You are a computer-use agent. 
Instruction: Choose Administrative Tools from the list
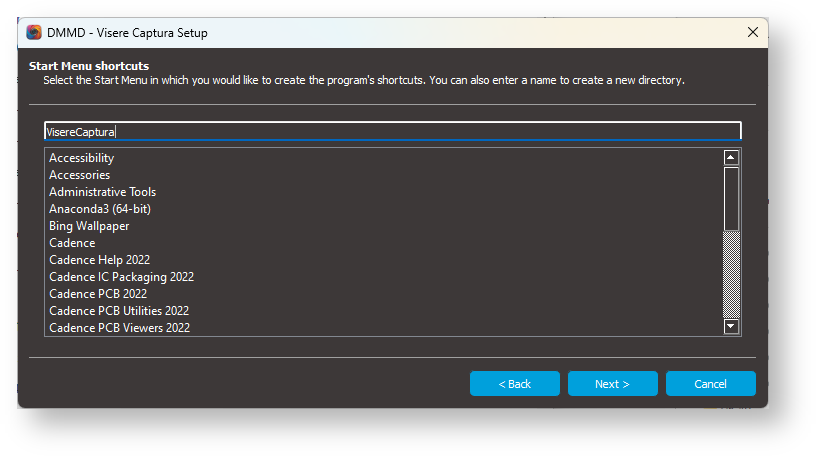point(103,192)
